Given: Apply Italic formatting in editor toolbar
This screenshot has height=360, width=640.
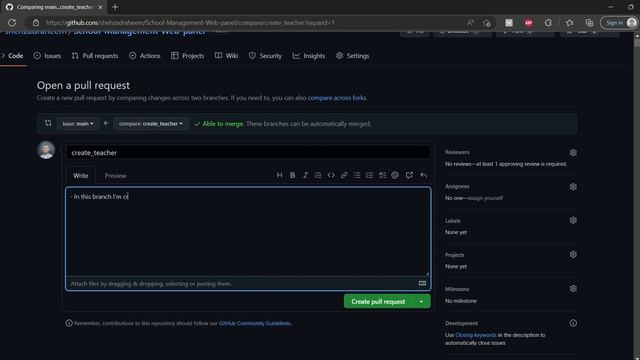Looking at the screenshot, I should 305,175.
